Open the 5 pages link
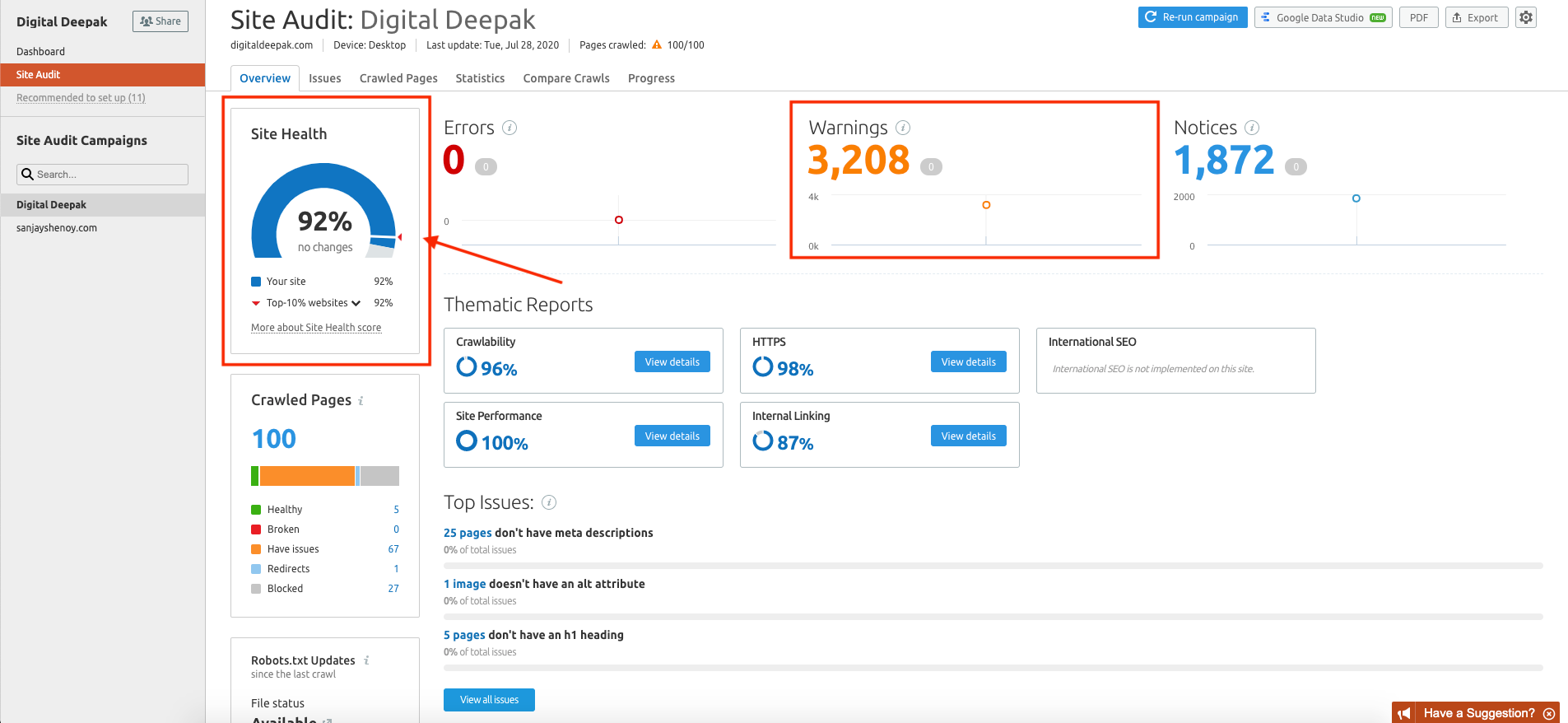 tap(464, 635)
